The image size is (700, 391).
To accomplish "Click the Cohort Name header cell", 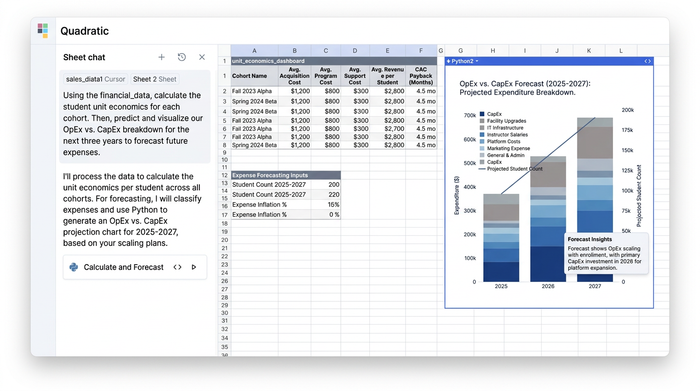I will pyautogui.click(x=254, y=76).
